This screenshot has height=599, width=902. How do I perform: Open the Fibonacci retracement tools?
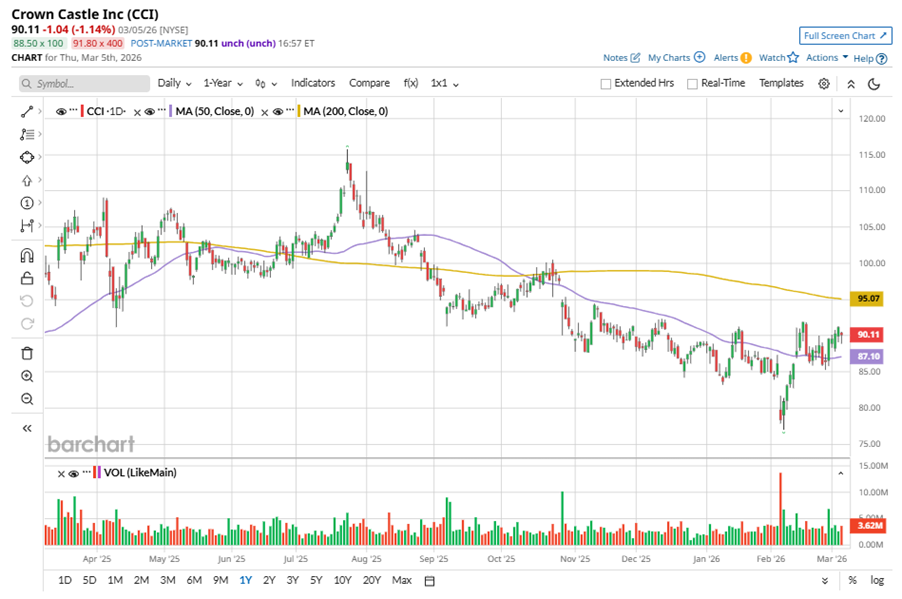27,135
